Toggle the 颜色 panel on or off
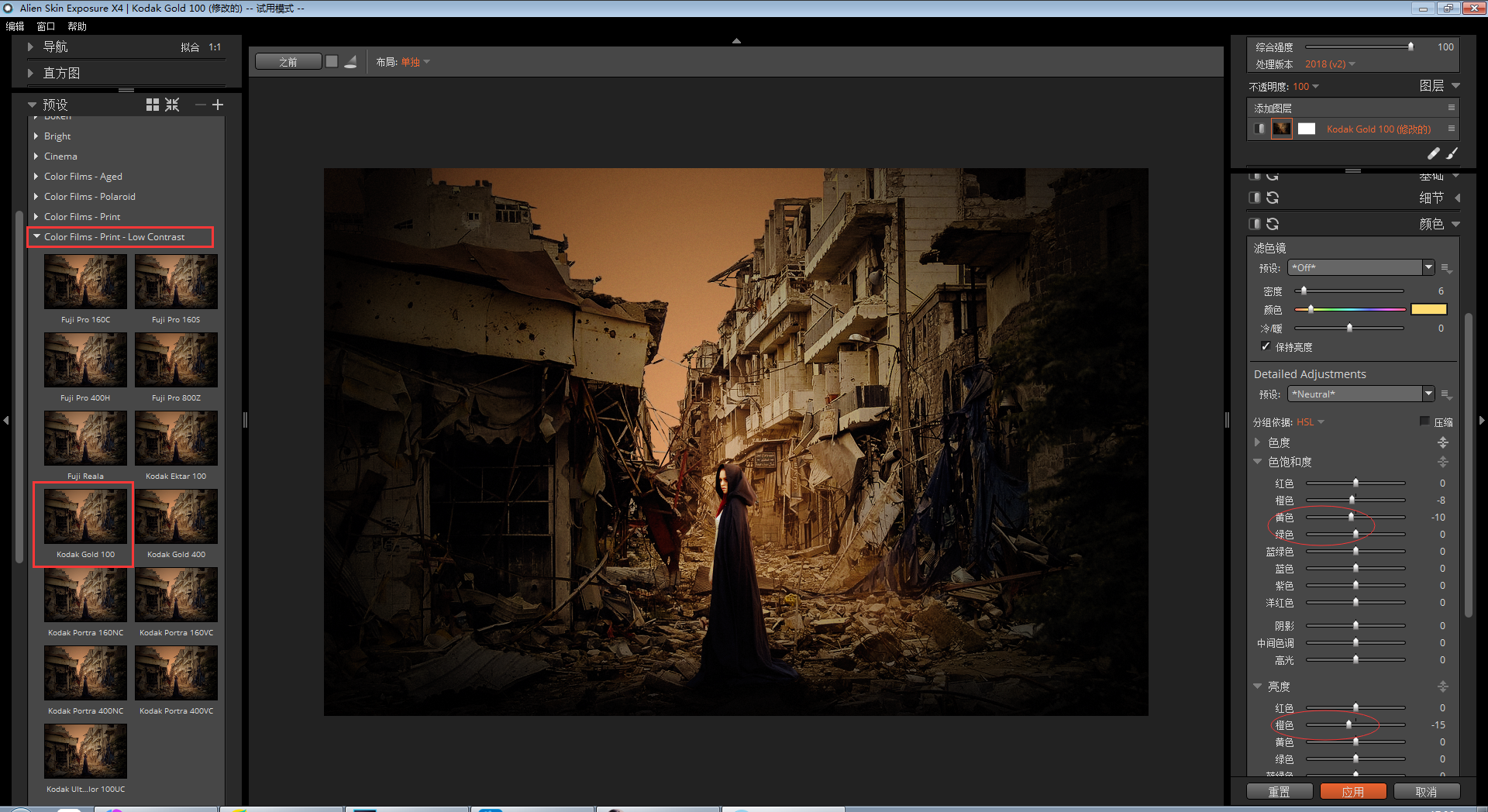 point(1255,224)
